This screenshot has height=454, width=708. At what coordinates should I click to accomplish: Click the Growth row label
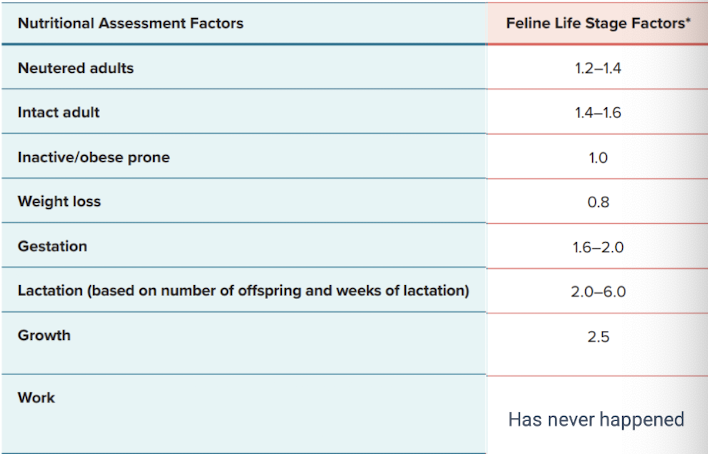pos(44,335)
